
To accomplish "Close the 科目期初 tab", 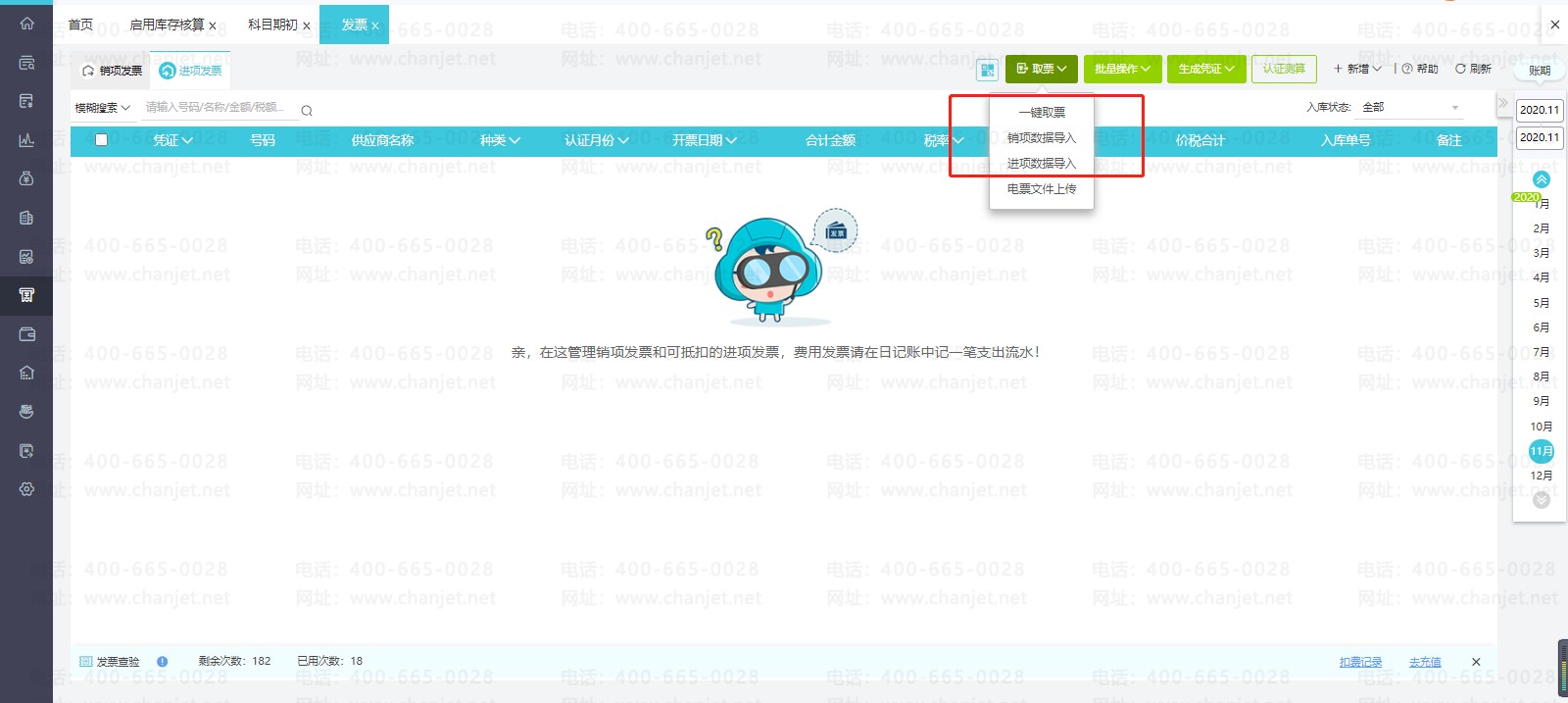I will 306,26.
